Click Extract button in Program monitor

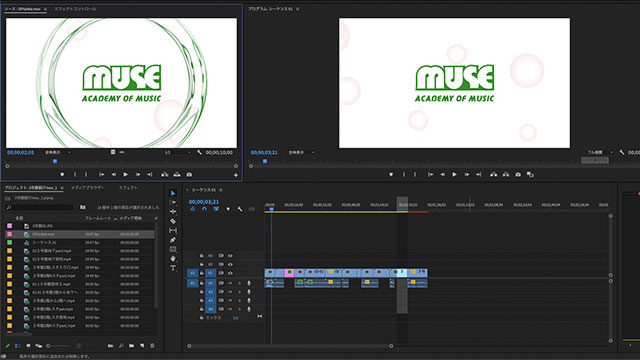506,175
